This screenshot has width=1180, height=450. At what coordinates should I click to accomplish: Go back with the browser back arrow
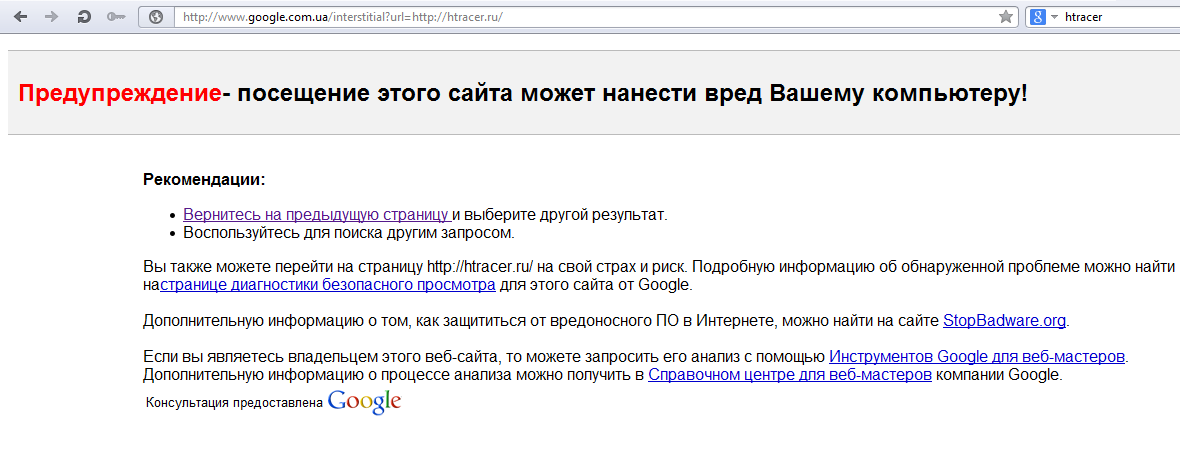point(20,17)
